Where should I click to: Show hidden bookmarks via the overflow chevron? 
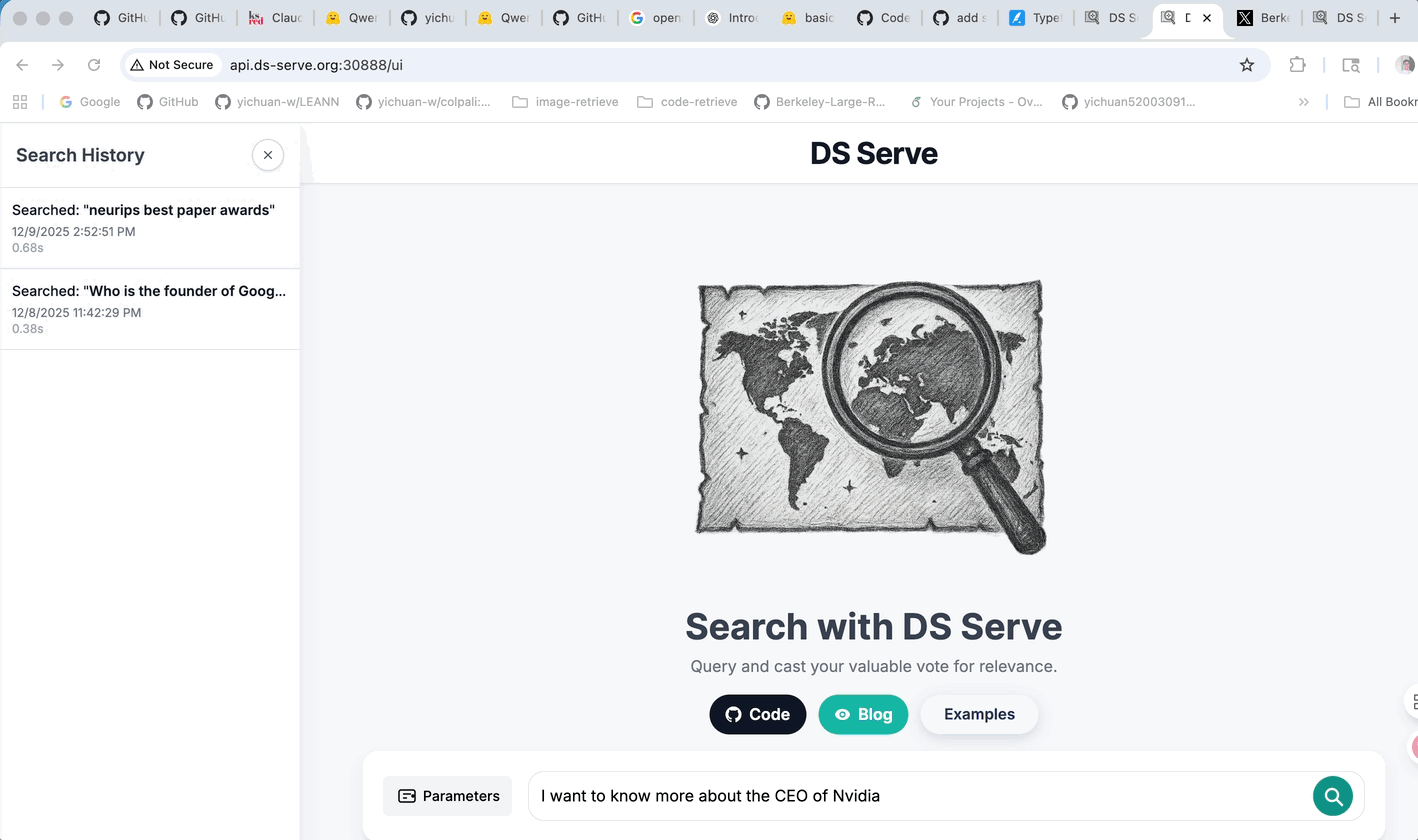1304,101
